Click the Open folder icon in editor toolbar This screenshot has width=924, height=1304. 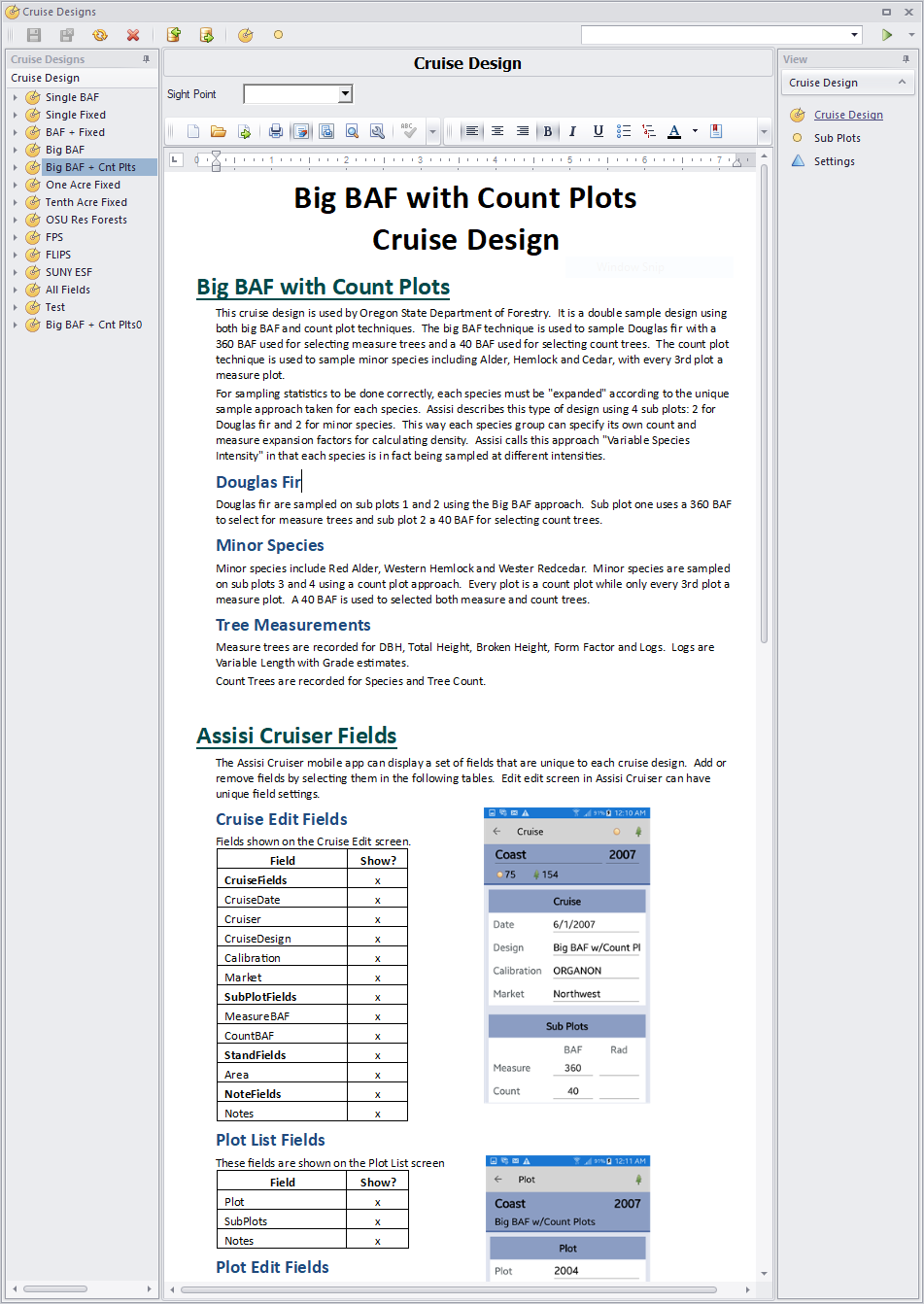coord(219,131)
